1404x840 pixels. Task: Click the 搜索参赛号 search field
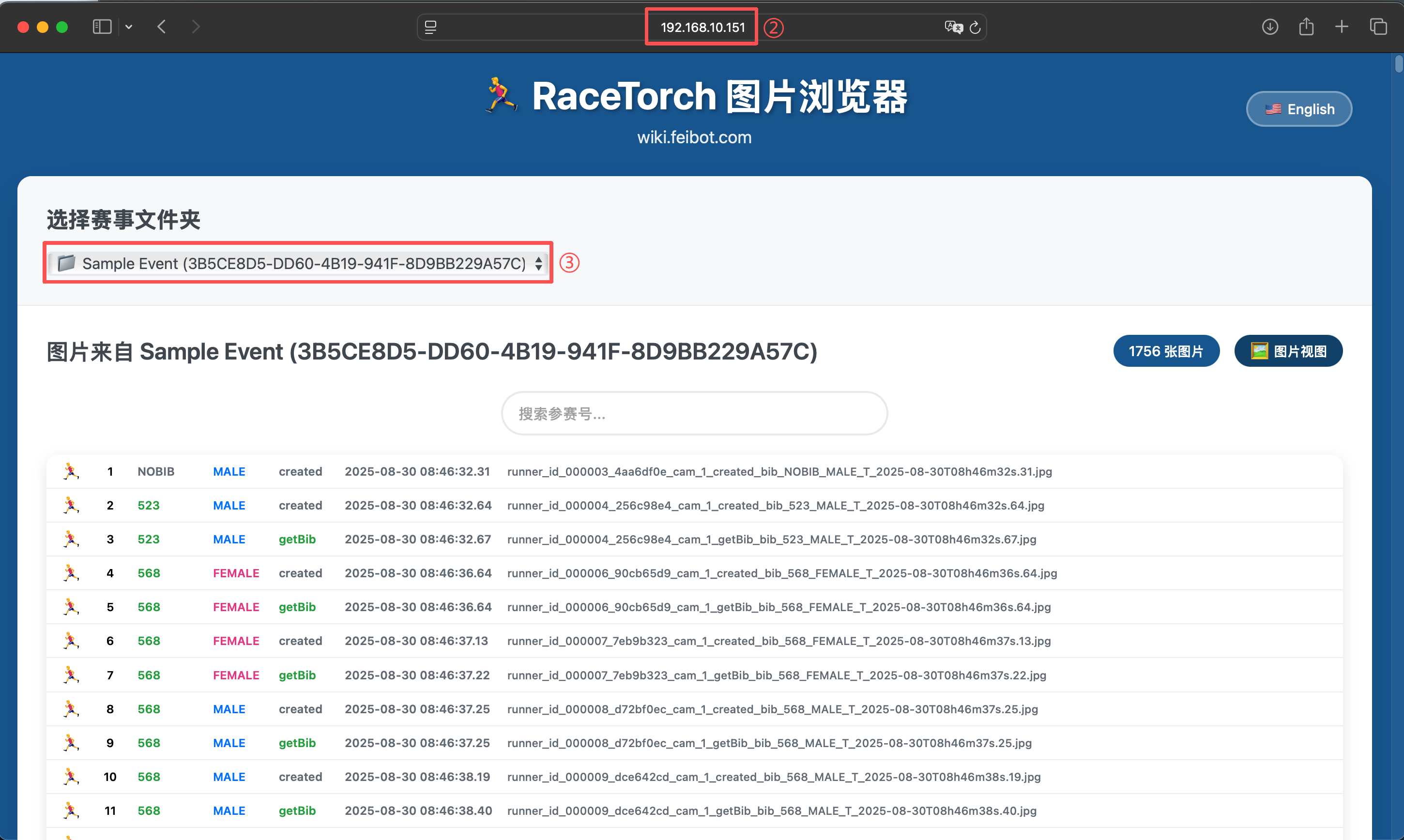694,414
